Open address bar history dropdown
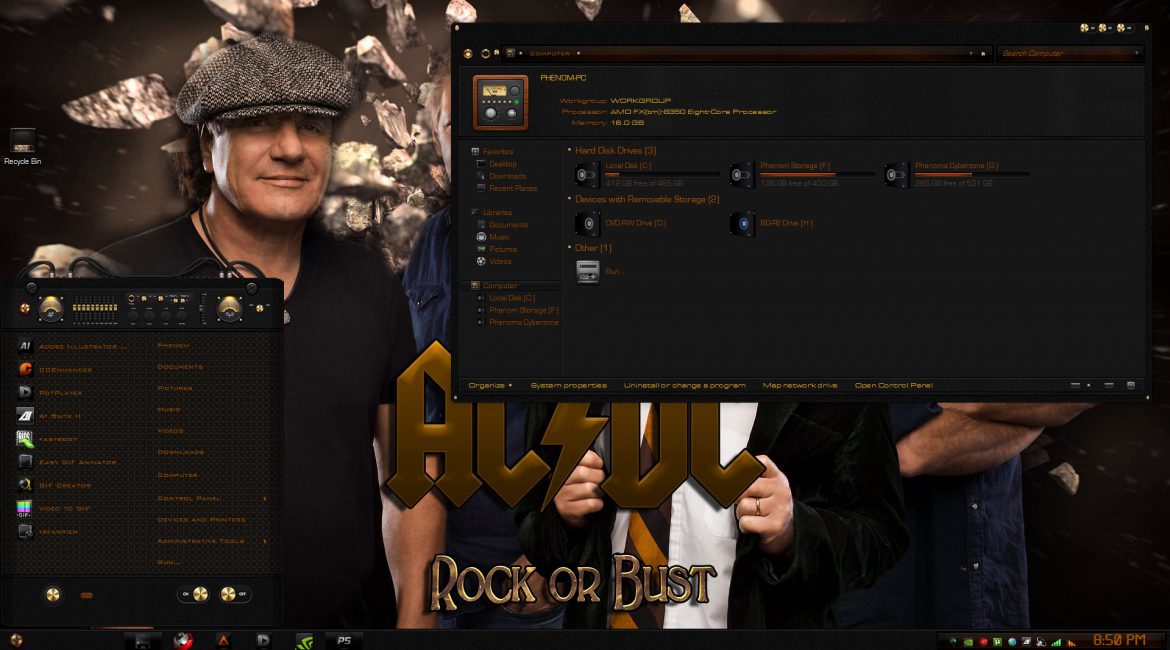The width and height of the screenshot is (1170, 650). [971, 54]
